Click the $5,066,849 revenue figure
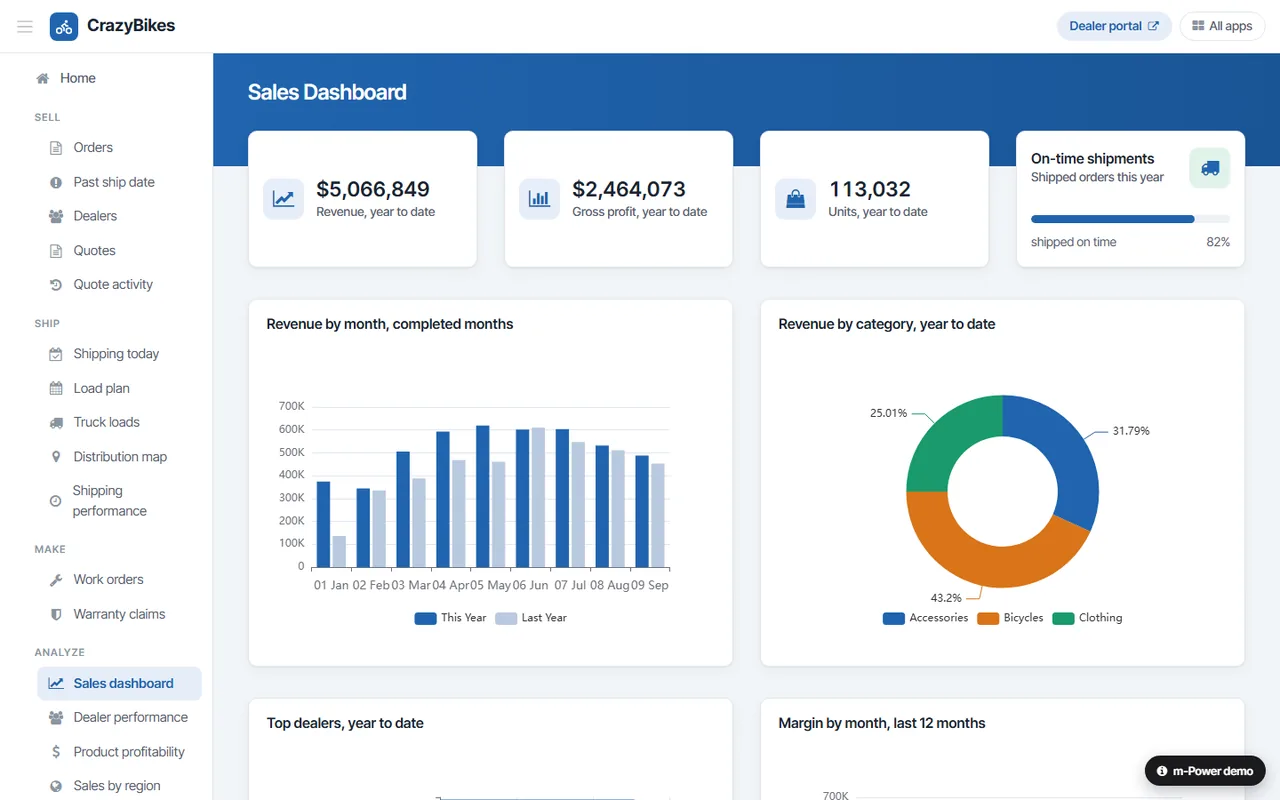The height and width of the screenshot is (800, 1280). point(373,189)
